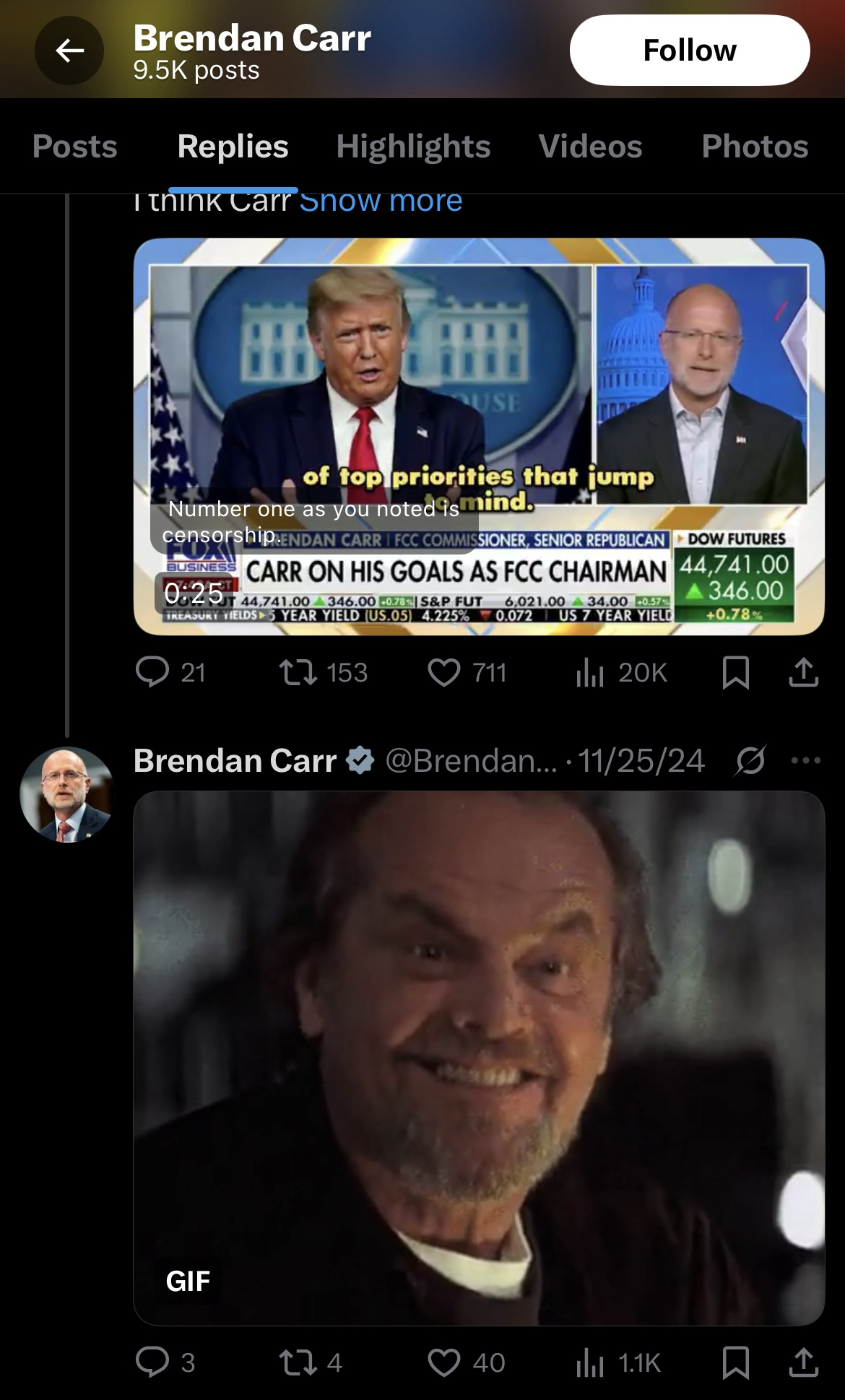The image size is (845, 1400).
Task: Open the more options menu on GIF post
Action: pos(806,760)
